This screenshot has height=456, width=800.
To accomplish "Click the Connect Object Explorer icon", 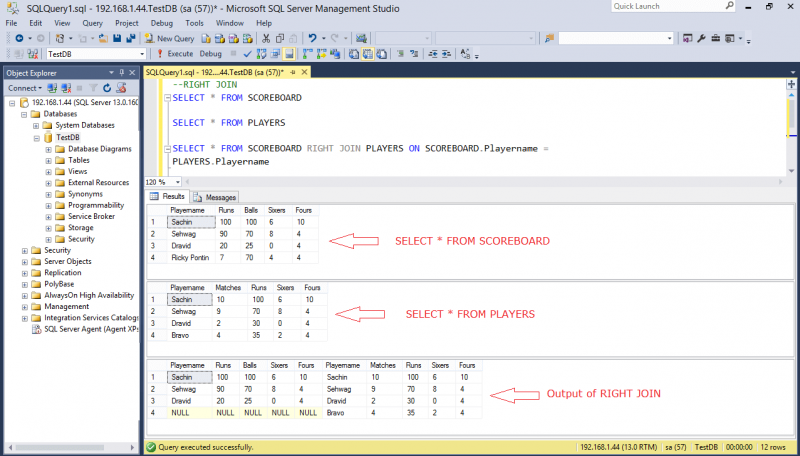I will click(x=51, y=88).
